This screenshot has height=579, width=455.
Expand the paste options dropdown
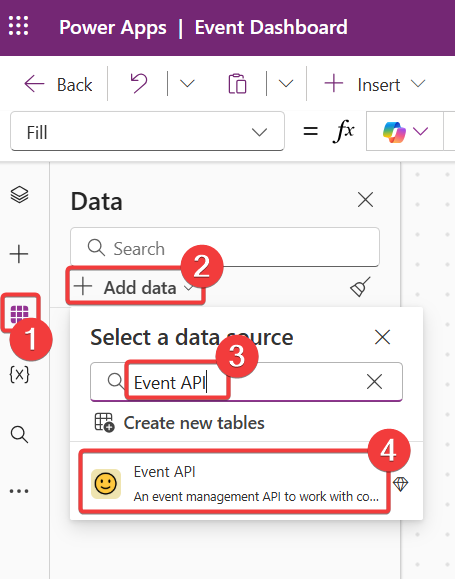pos(286,84)
